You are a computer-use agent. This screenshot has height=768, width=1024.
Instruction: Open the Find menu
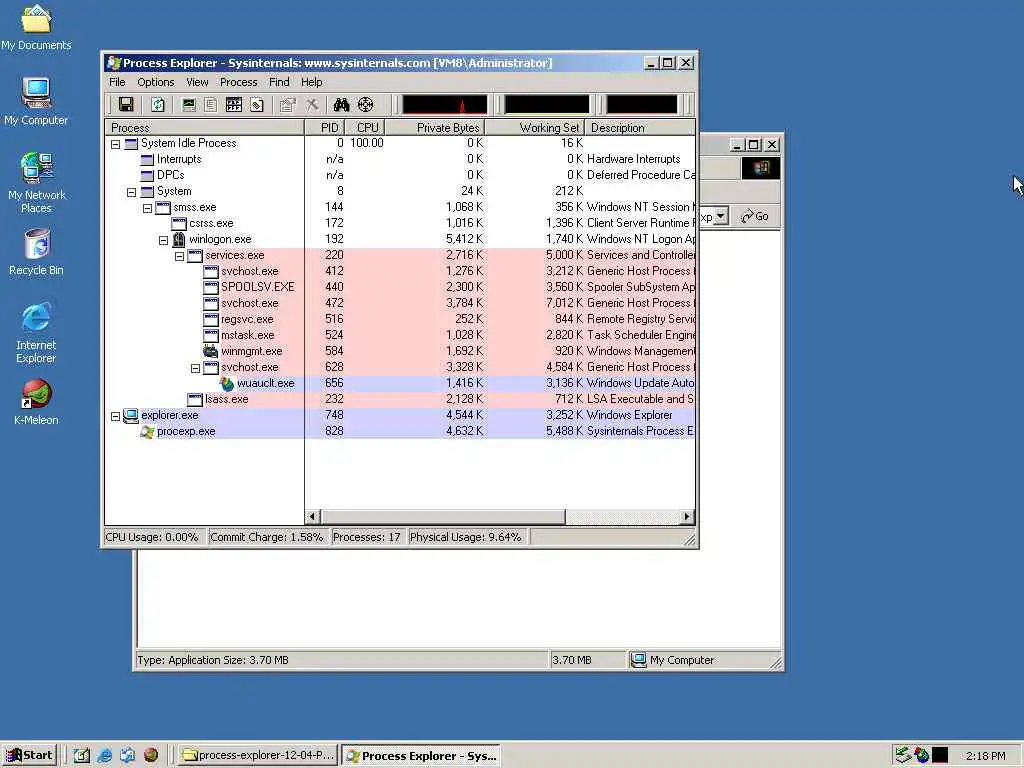click(279, 82)
